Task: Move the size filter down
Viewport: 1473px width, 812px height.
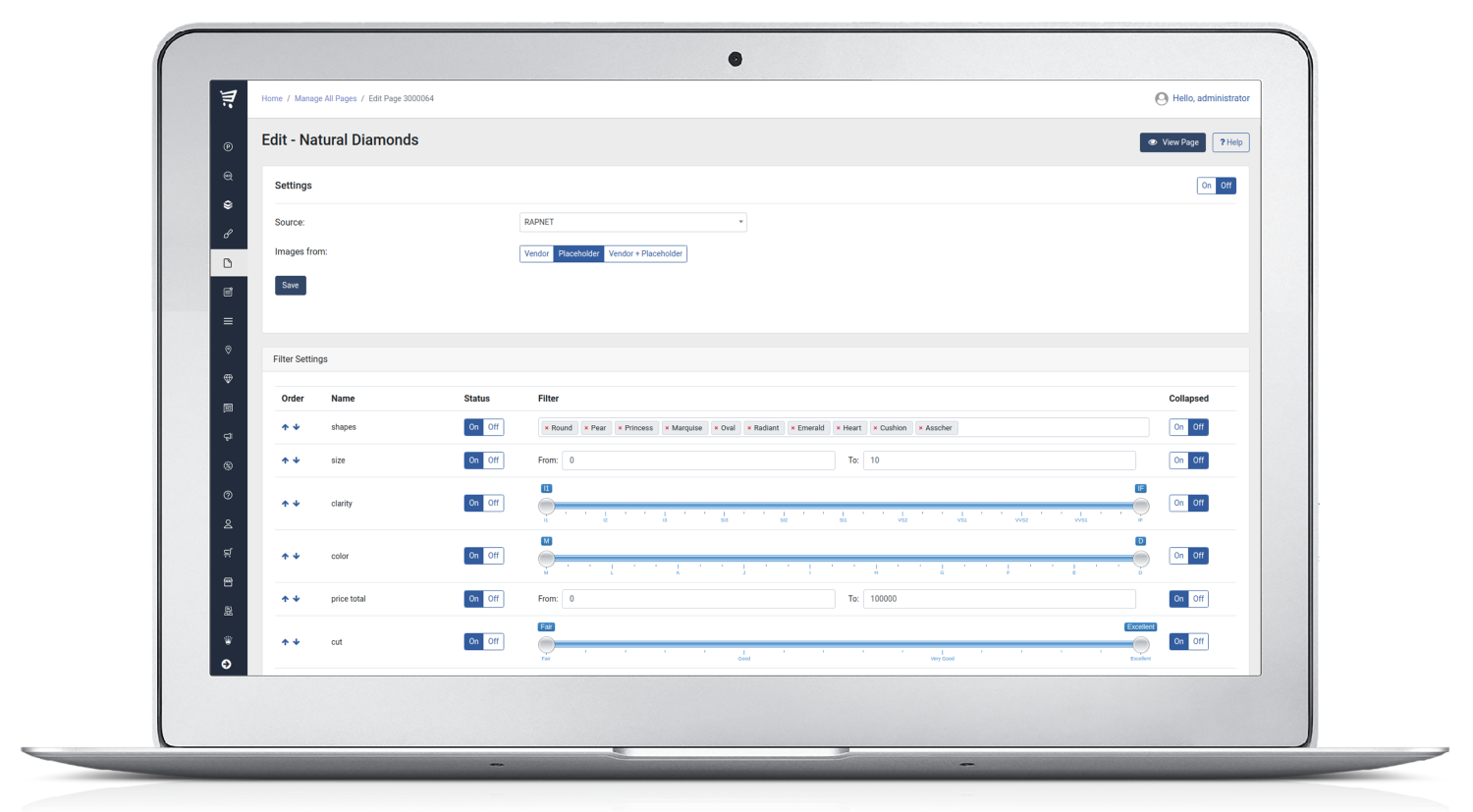Action: (297, 460)
